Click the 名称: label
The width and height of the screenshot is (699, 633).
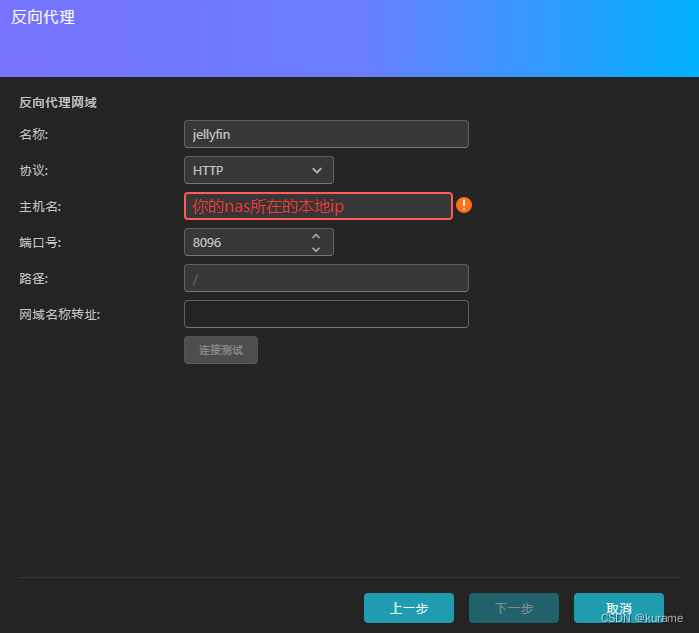coord(33,134)
